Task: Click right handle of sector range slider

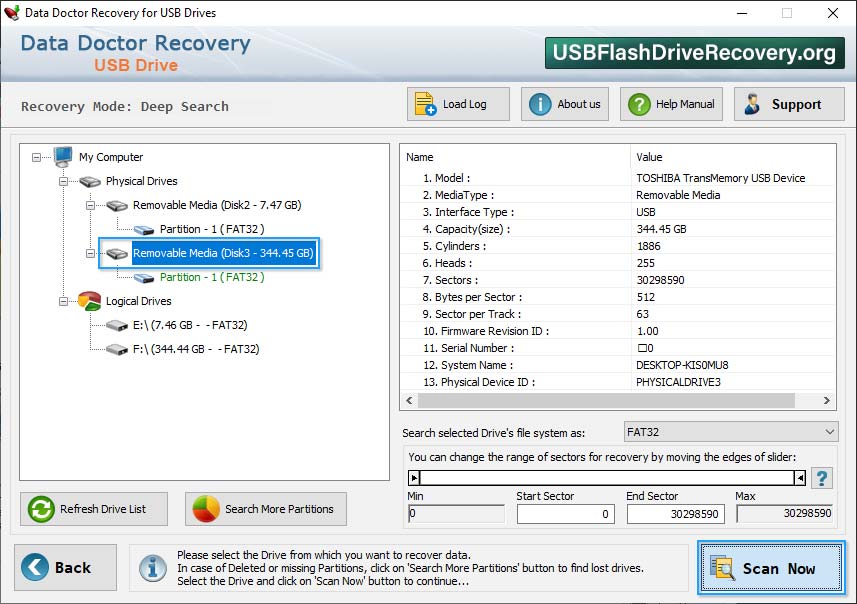Action: (800, 478)
